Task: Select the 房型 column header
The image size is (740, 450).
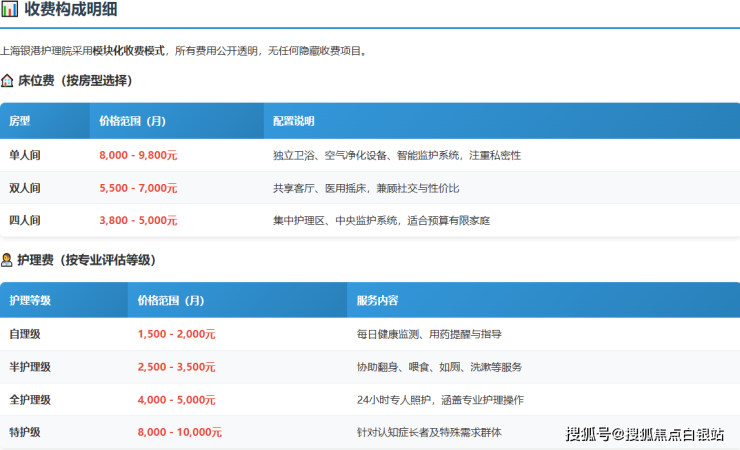Action: [20, 121]
